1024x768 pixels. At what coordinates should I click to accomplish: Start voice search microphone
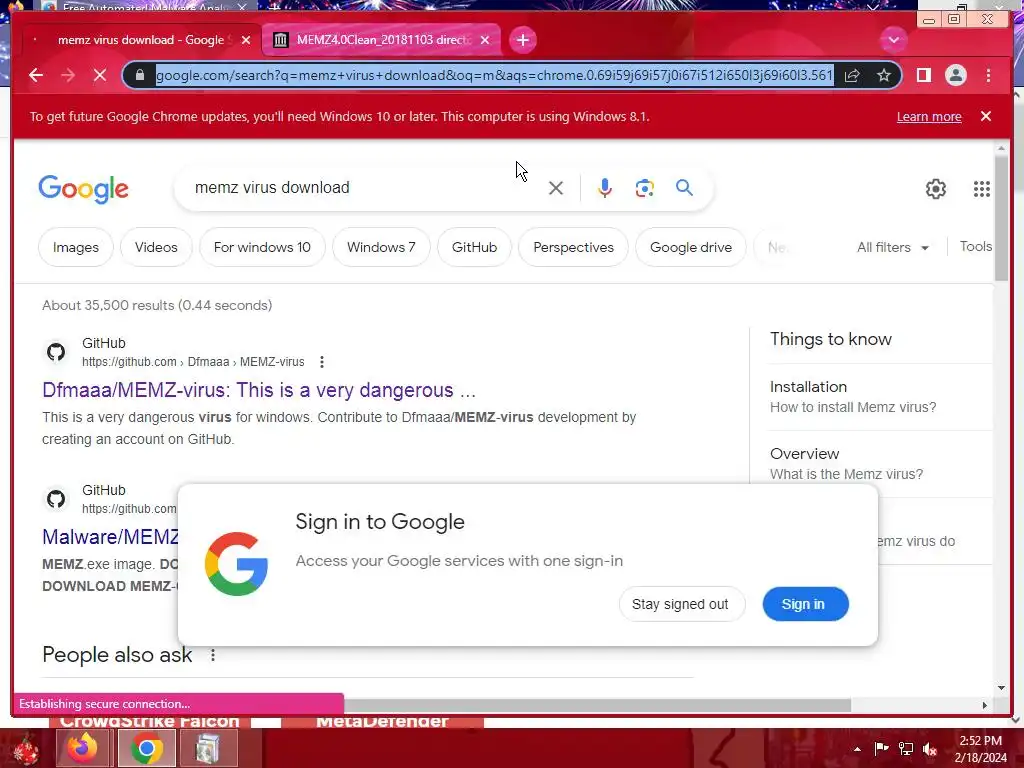[605, 188]
